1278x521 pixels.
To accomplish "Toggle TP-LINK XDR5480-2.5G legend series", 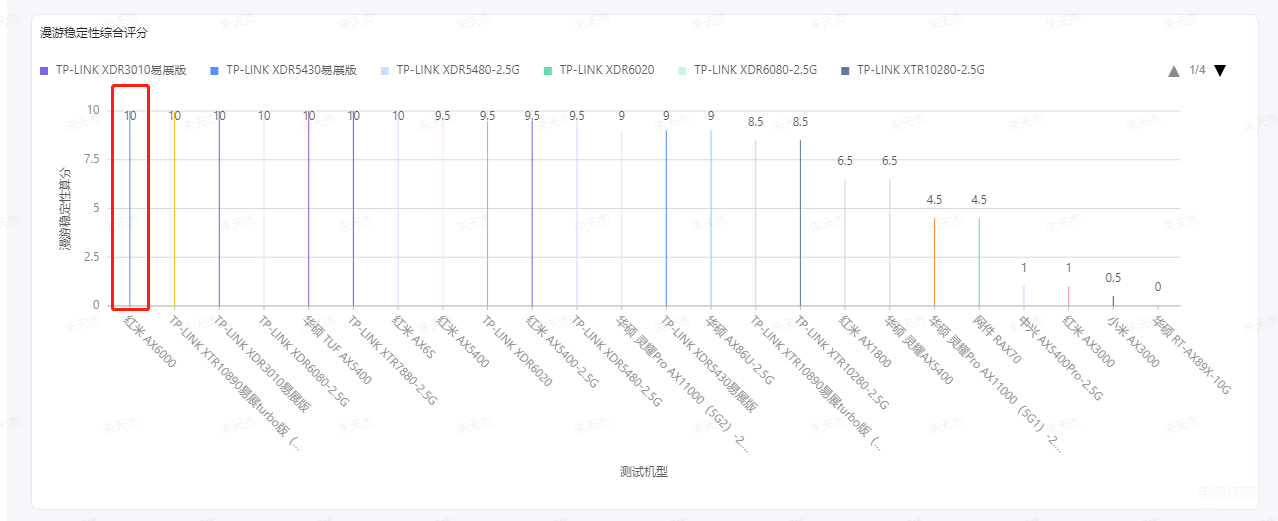I will [450, 70].
